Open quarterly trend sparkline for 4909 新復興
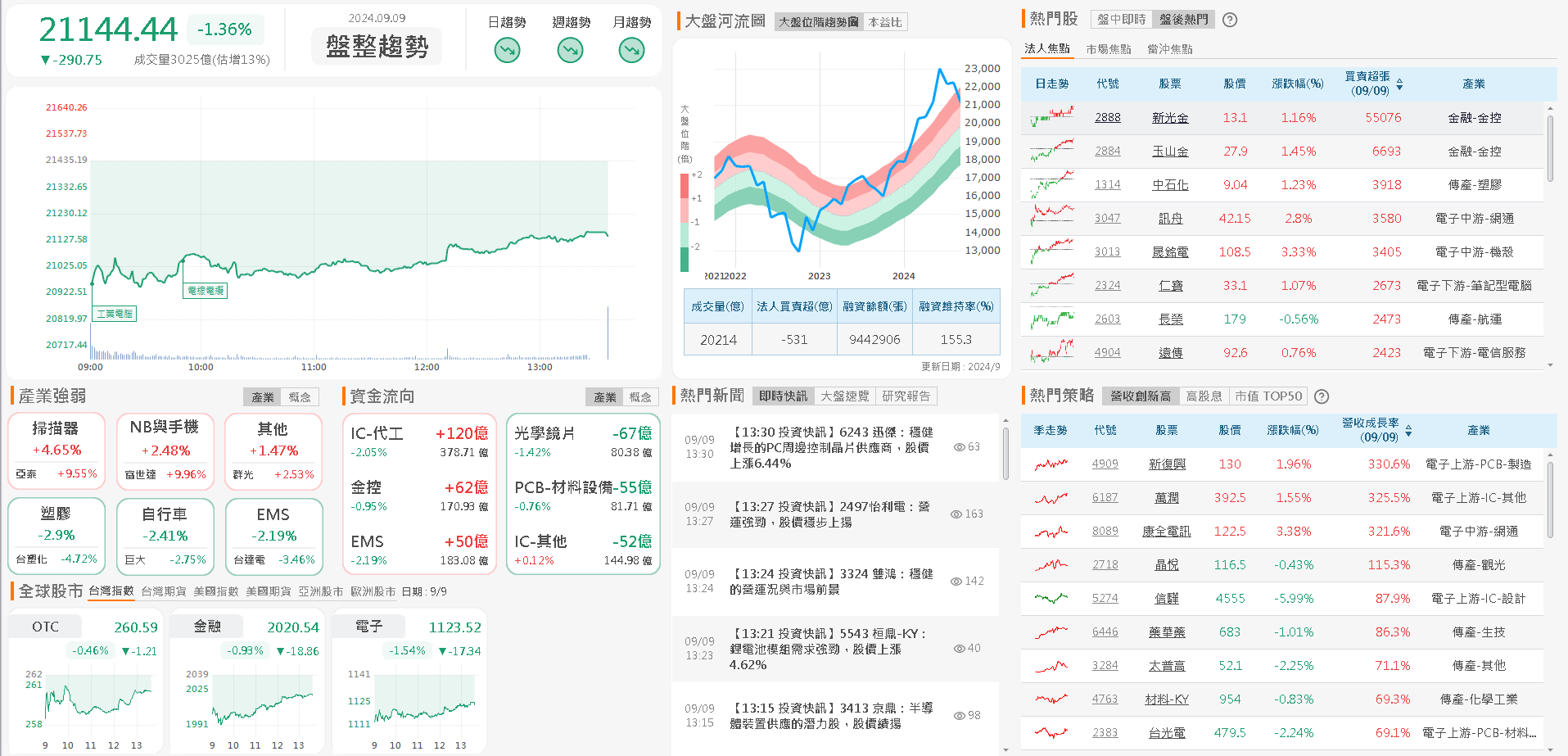Screen dimensions: 1568x756 click(x=1051, y=464)
